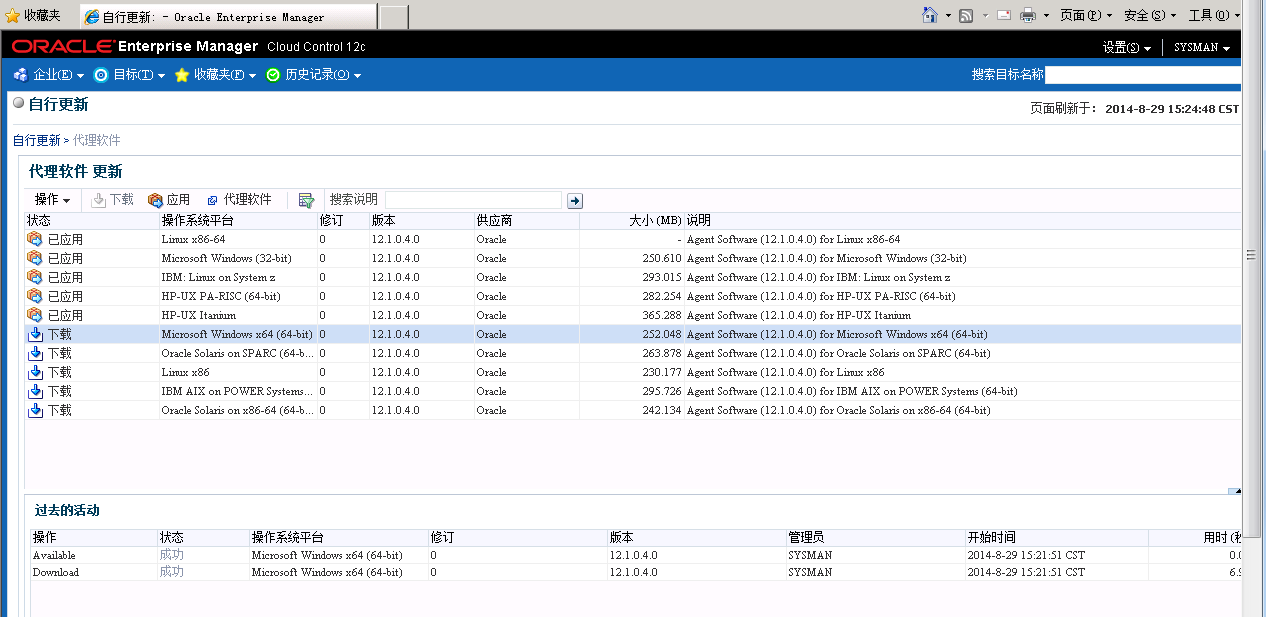1266x617 pixels.
Task: Open the 收藏夹 menu in Enterprise Manager
Action: tap(215, 75)
